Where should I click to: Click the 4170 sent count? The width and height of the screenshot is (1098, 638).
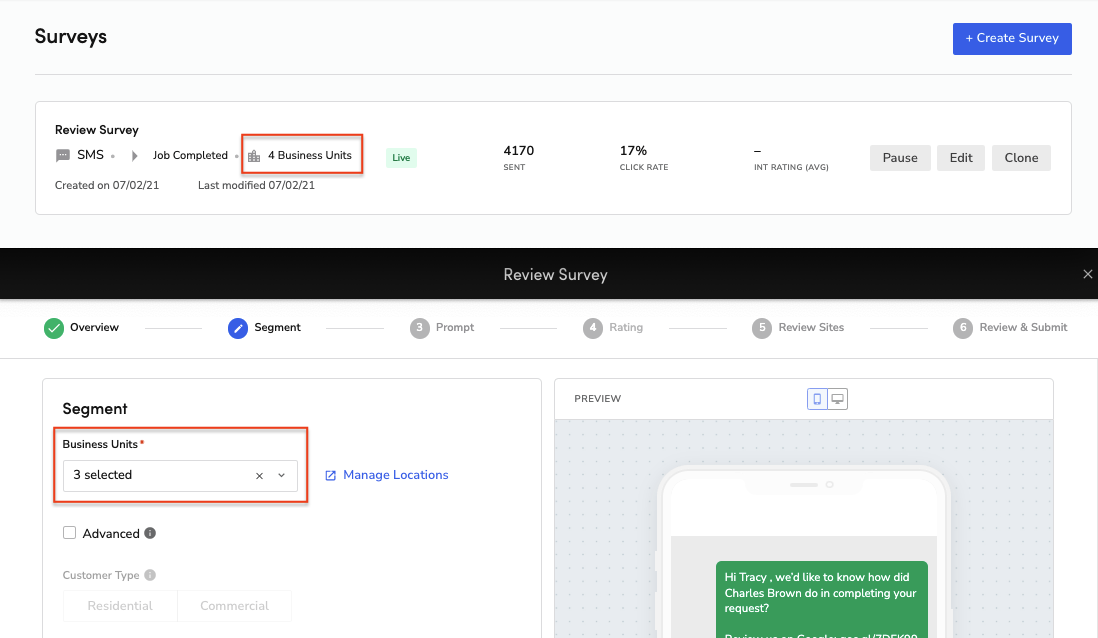click(x=519, y=151)
